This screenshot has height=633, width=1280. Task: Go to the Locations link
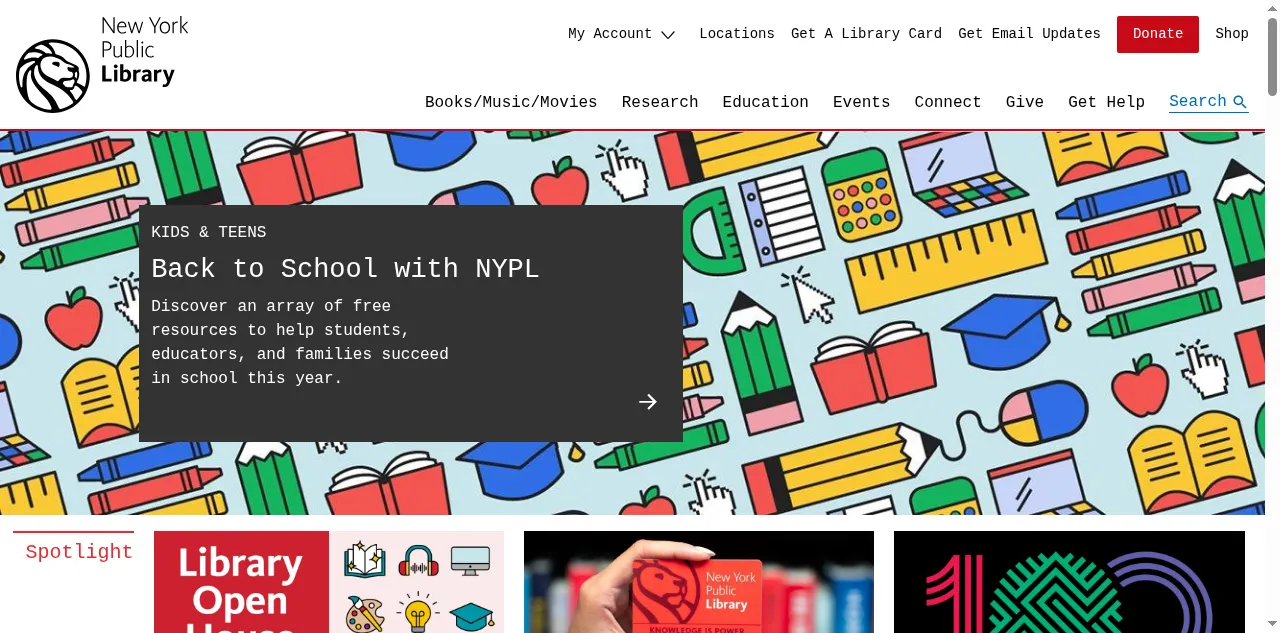737,34
